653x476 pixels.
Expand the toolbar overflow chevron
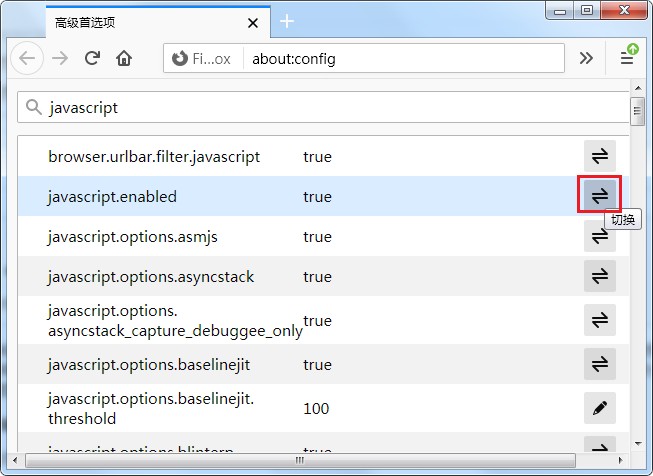[587, 58]
